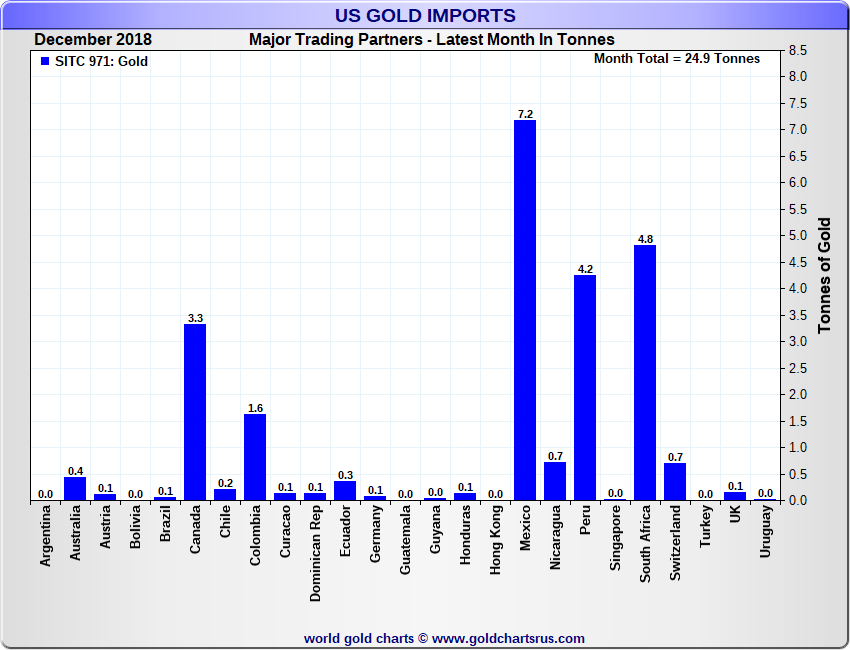Click the Tonnes of Gold axis title
Screen dimensions: 850x650
825,275
